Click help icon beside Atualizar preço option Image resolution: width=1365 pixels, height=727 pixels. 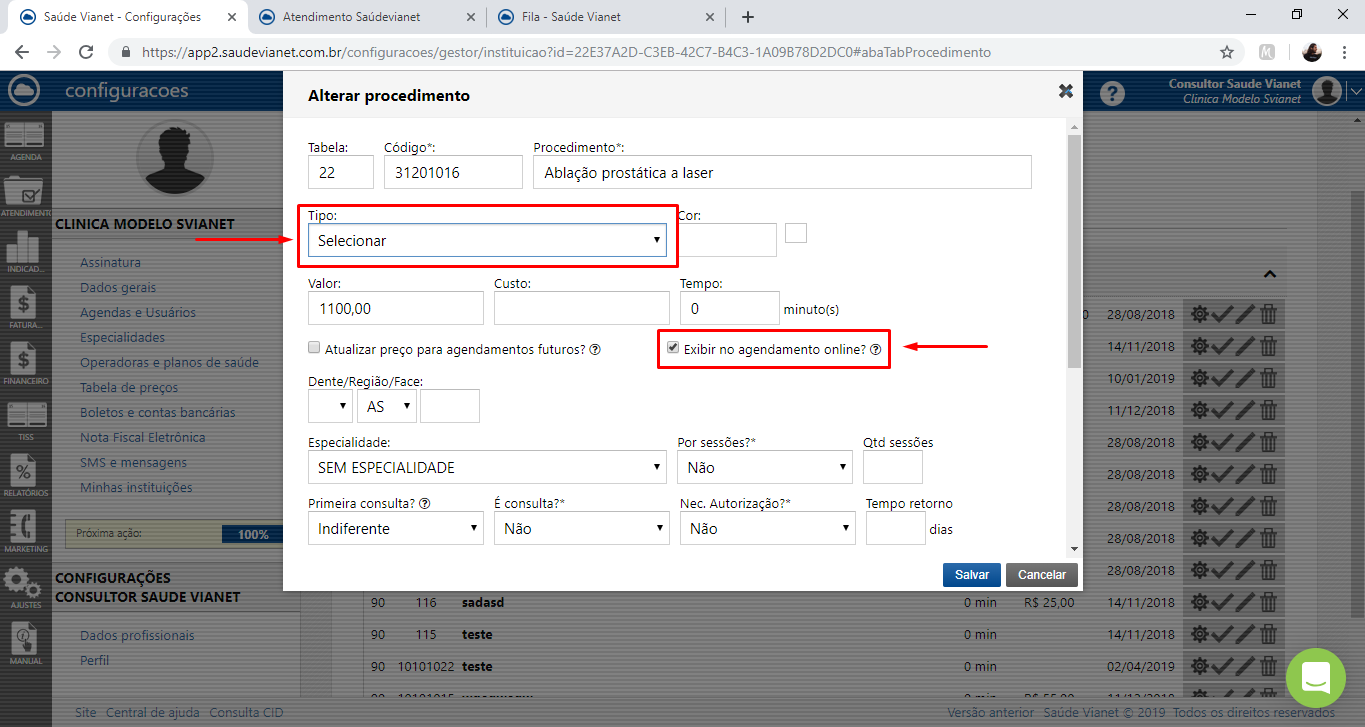pyautogui.click(x=595, y=350)
